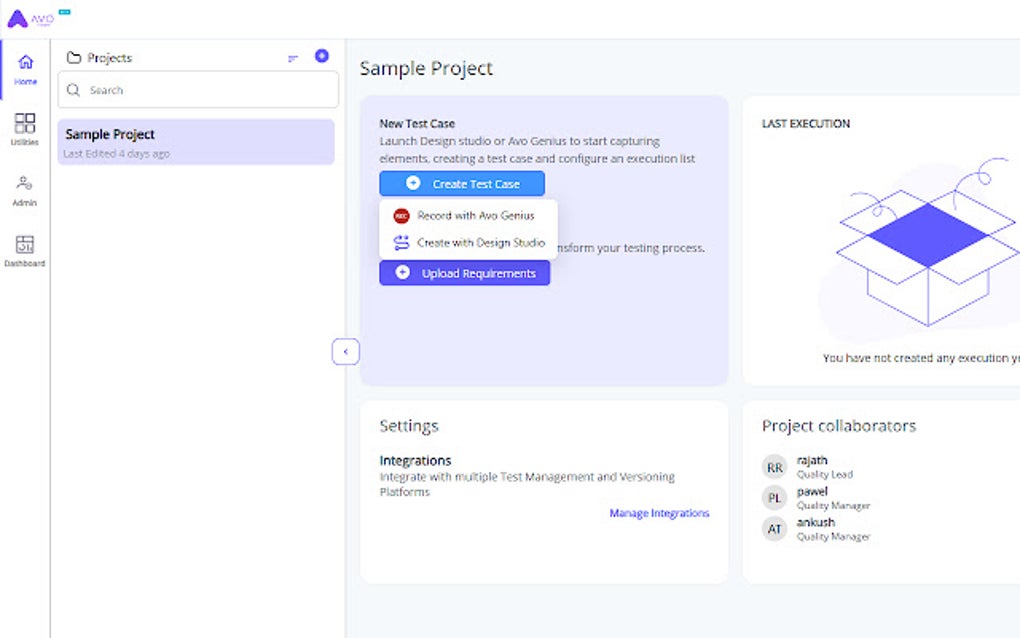This screenshot has width=1020, height=638.
Task: Click the Avo logo in header
Action: click(30, 18)
